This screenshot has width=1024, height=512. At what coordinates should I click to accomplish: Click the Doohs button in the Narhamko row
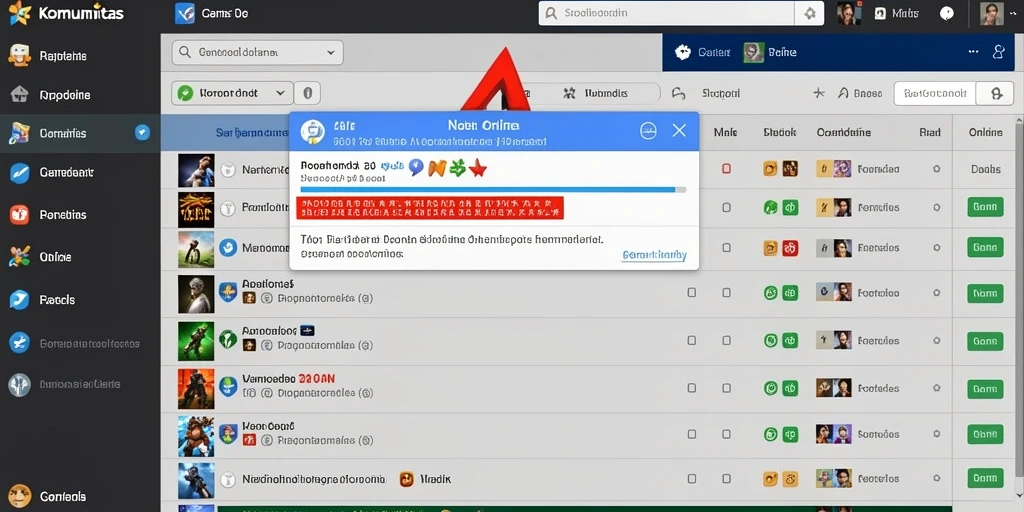(985, 169)
